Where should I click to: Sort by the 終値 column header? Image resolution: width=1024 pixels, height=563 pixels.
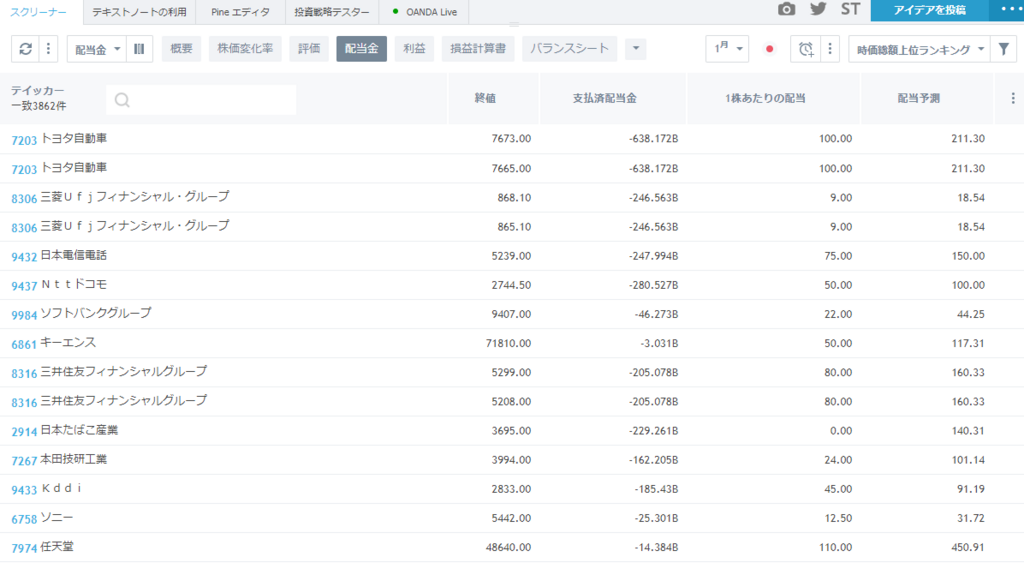485,98
